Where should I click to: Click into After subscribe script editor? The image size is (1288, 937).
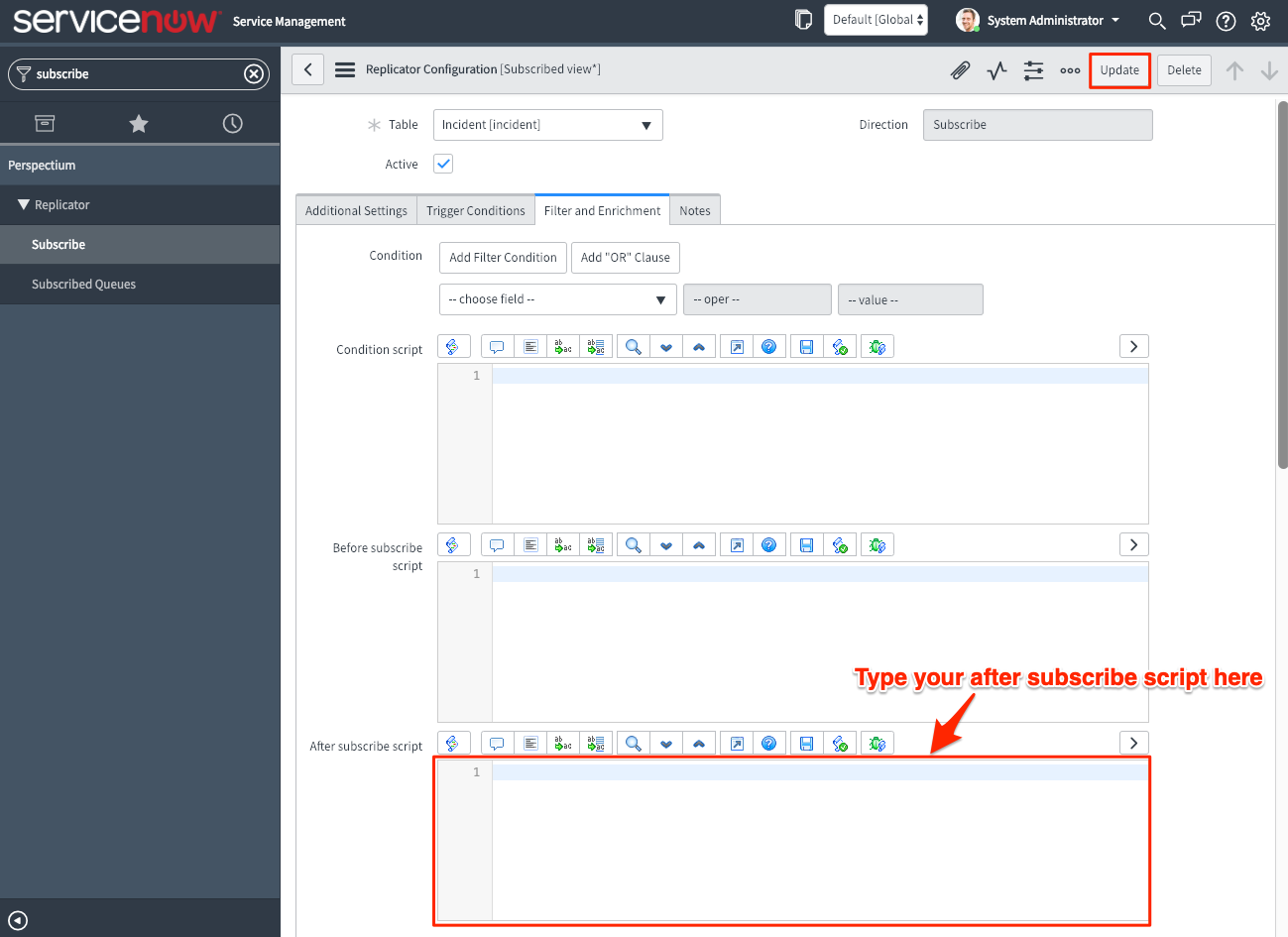(793, 841)
